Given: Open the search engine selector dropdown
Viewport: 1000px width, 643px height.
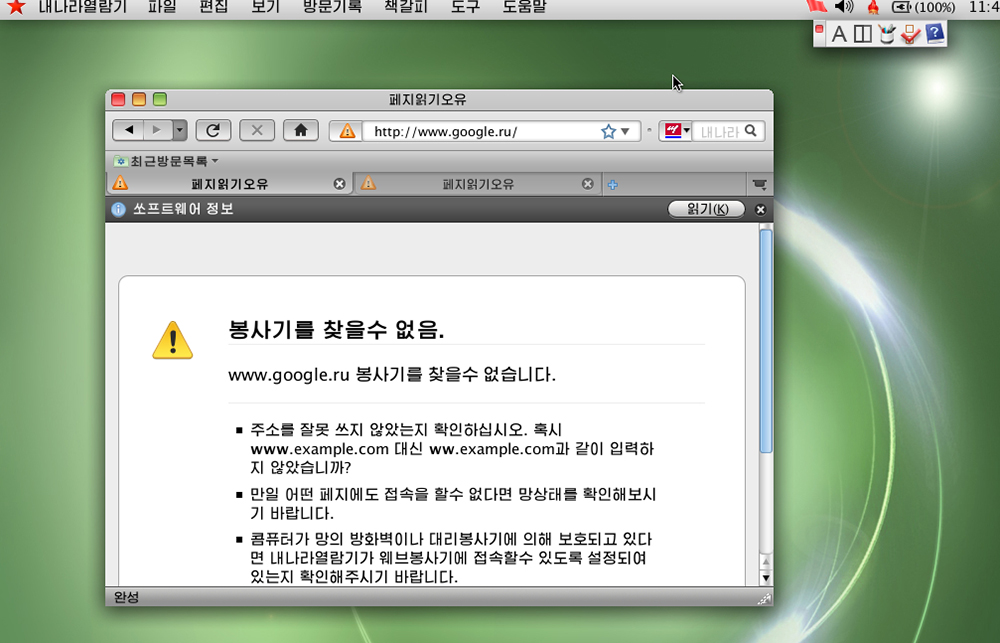Looking at the screenshot, I should pyautogui.click(x=677, y=131).
